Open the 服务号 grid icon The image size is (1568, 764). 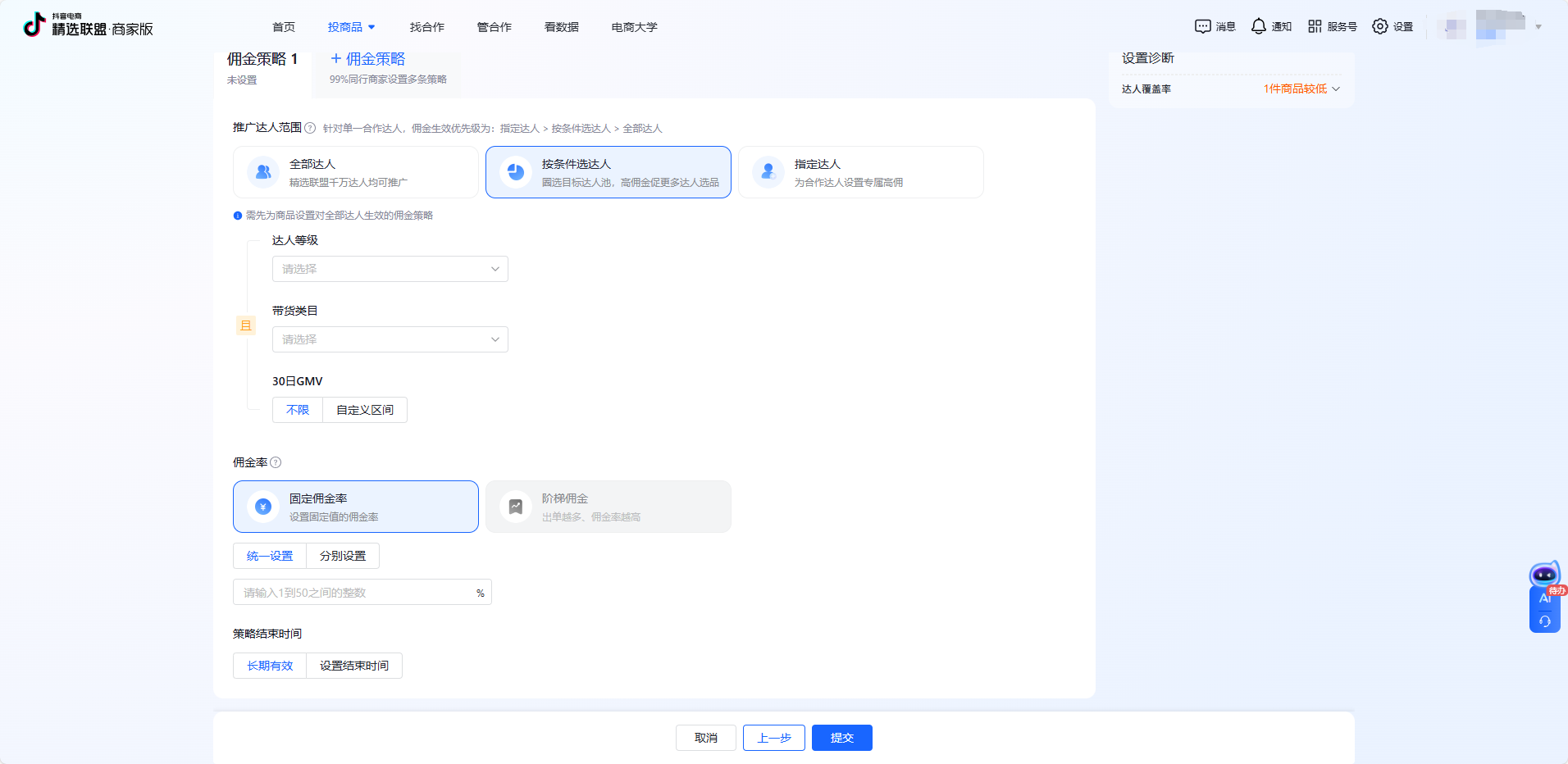point(1315,26)
